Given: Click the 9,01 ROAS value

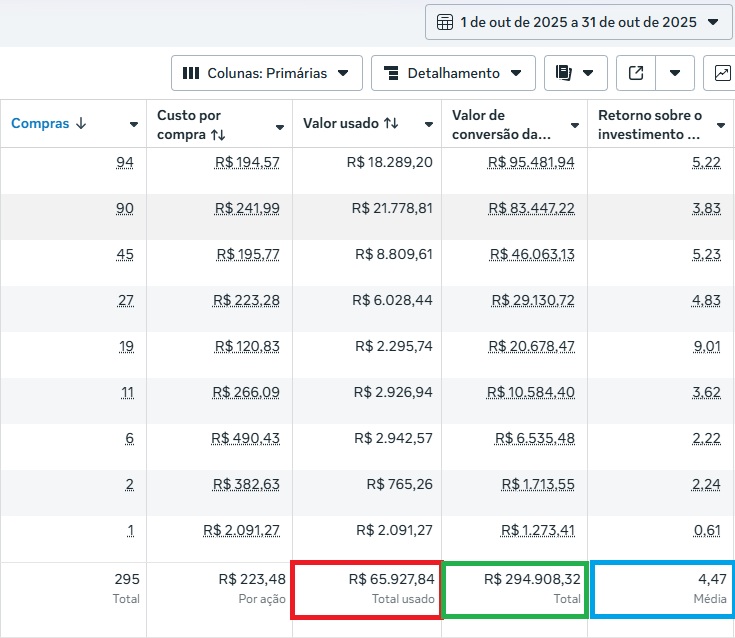Looking at the screenshot, I should pos(706,346).
